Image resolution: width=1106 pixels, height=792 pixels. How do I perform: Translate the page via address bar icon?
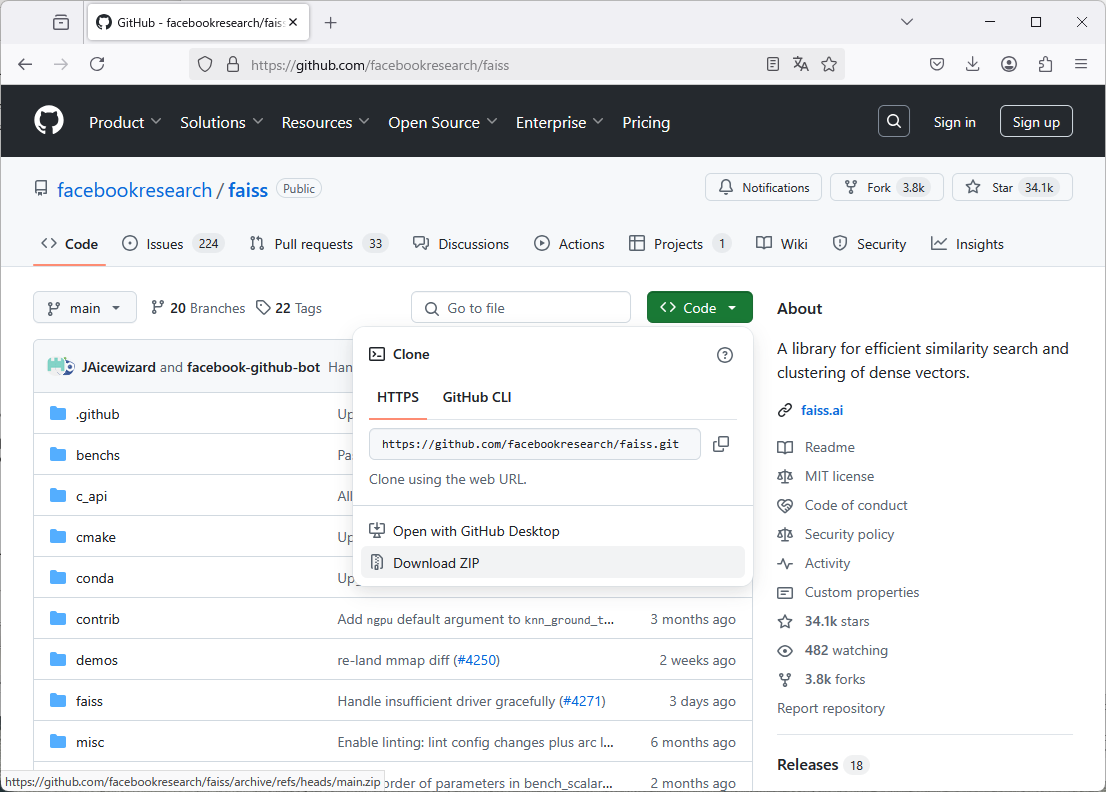pos(800,63)
